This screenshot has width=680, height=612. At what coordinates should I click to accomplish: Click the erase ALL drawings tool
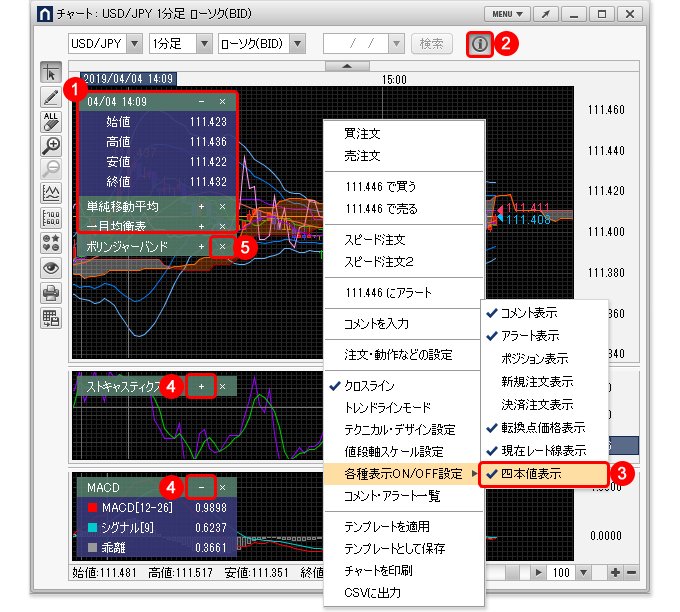coord(51,122)
